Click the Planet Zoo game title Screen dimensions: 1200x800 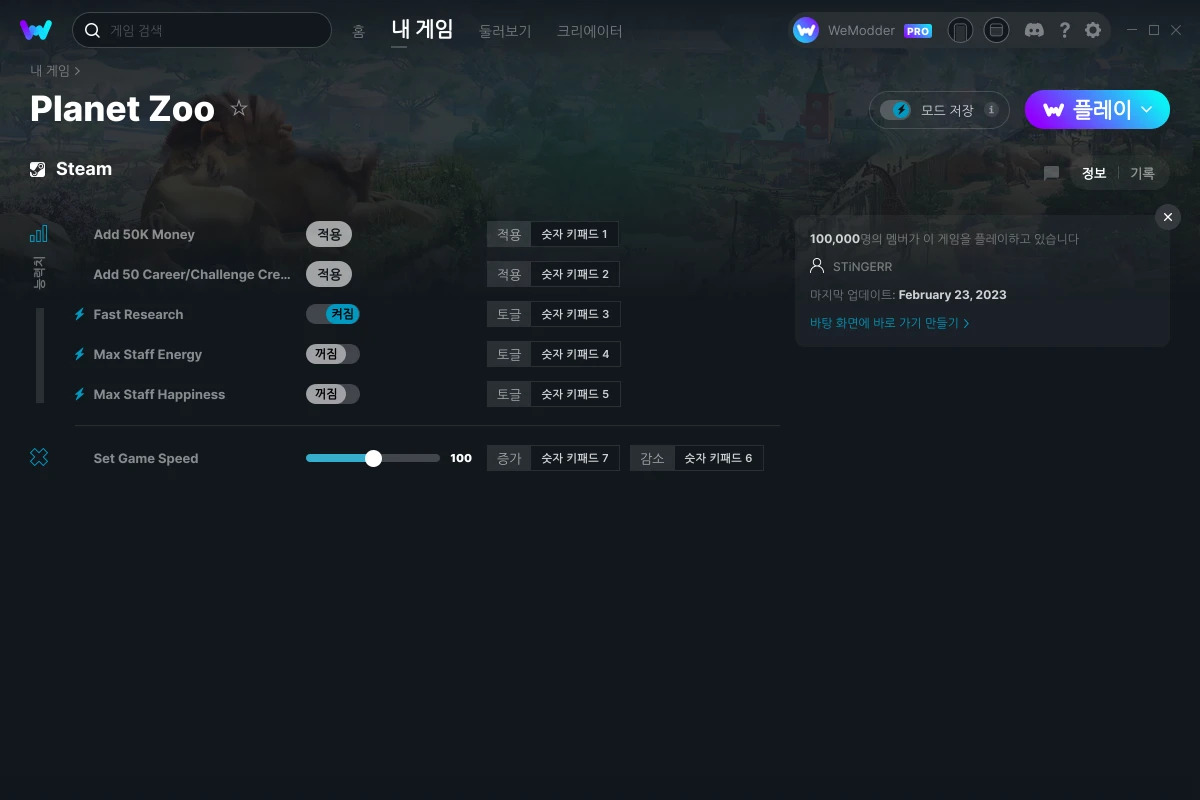(x=122, y=108)
